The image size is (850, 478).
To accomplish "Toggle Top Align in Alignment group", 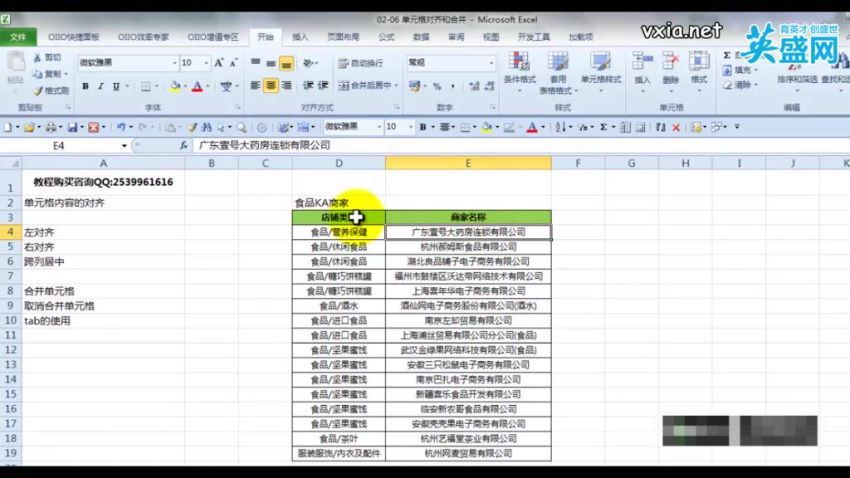I will [255, 63].
